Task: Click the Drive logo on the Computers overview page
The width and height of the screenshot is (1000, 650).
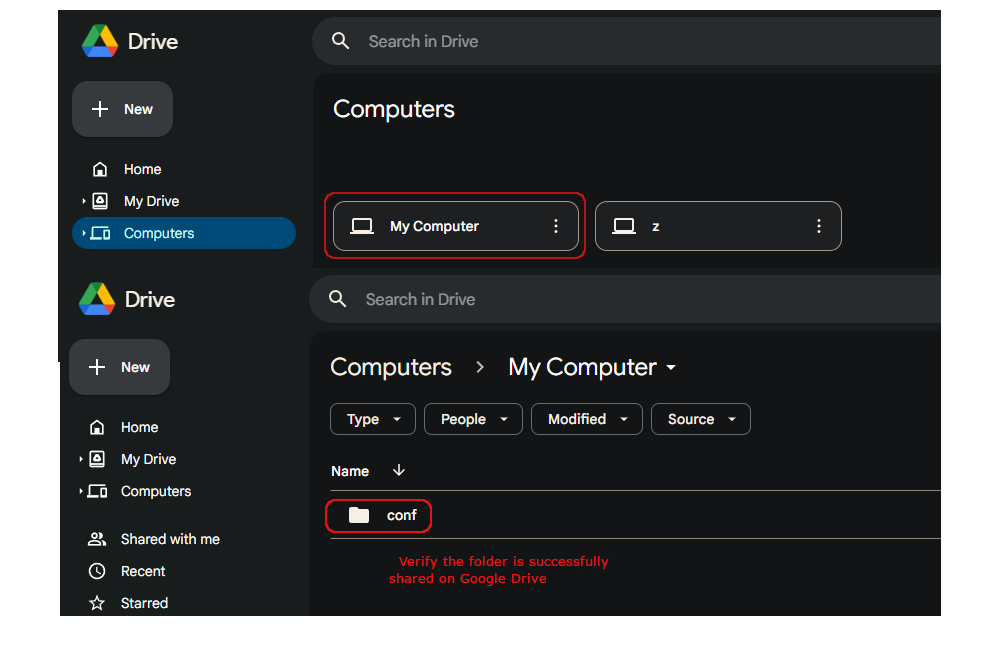Action: pos(100,41)
